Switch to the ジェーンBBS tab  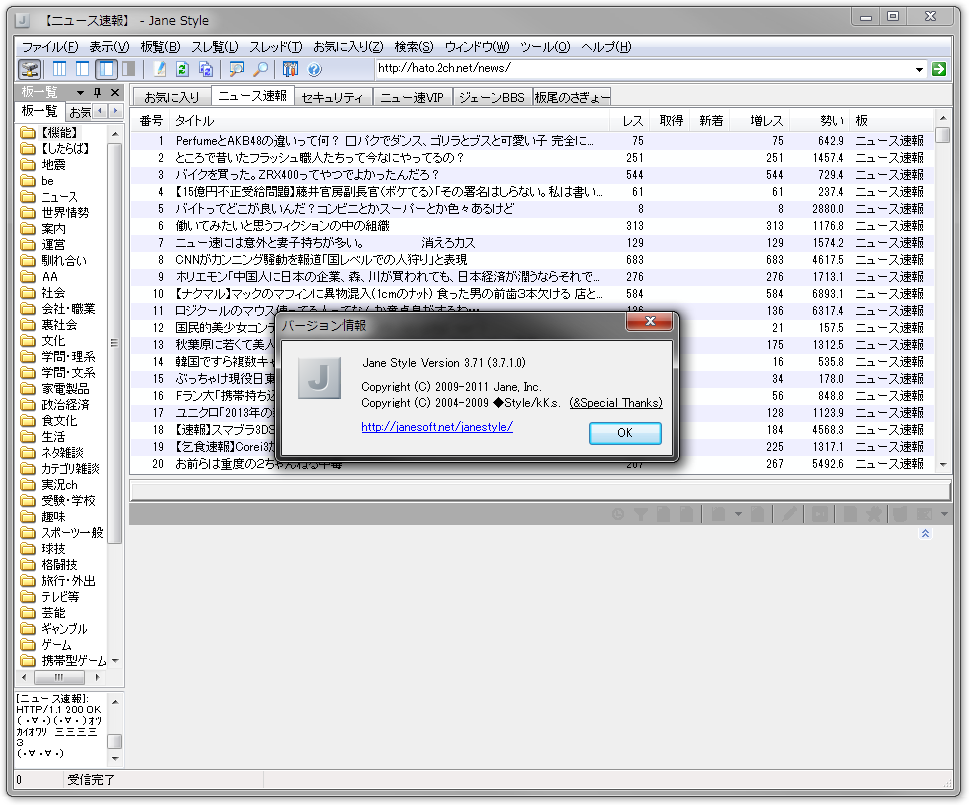[x=492, y=98]
